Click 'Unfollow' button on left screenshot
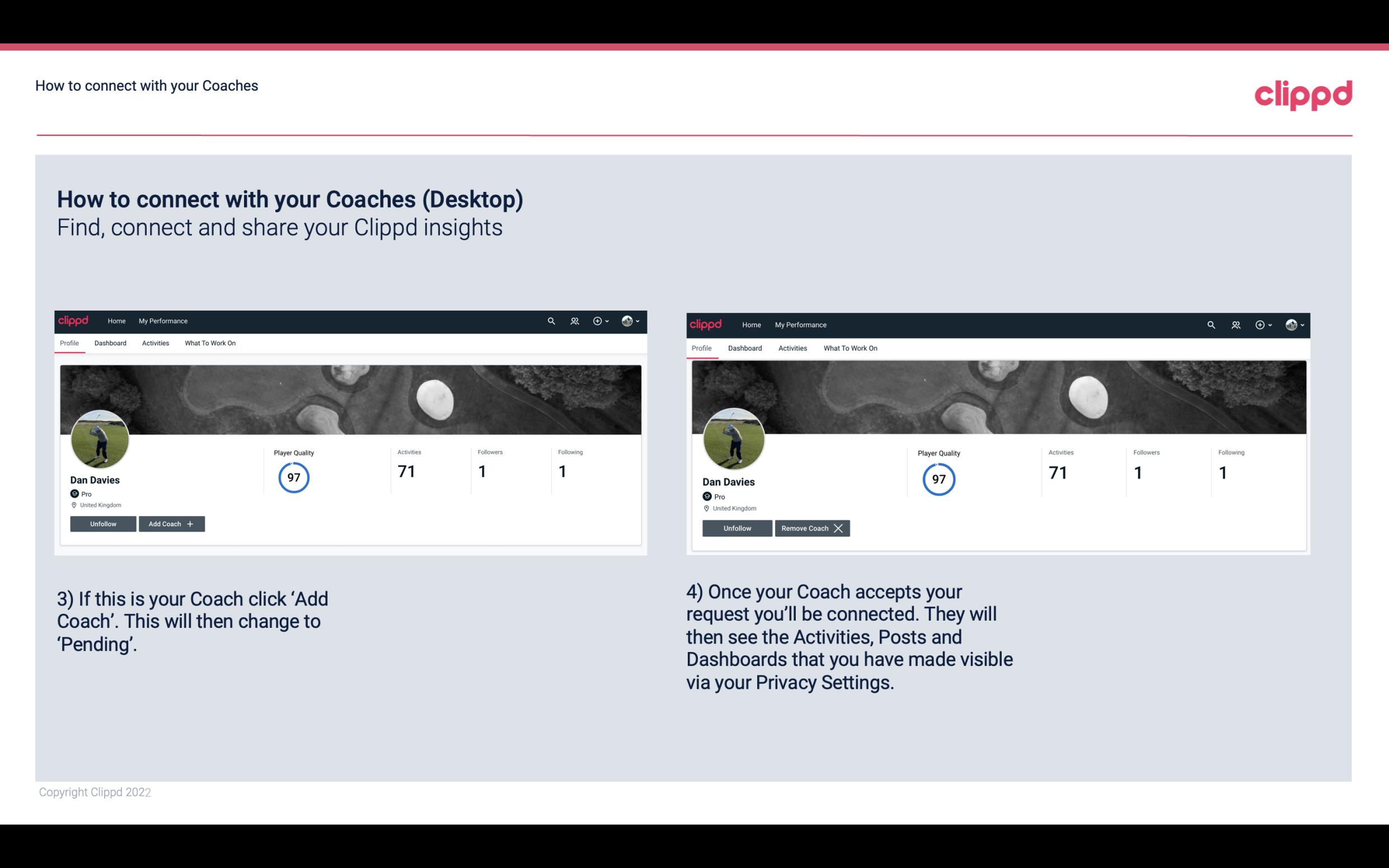The image size is (1389, 868). point(103,524)
